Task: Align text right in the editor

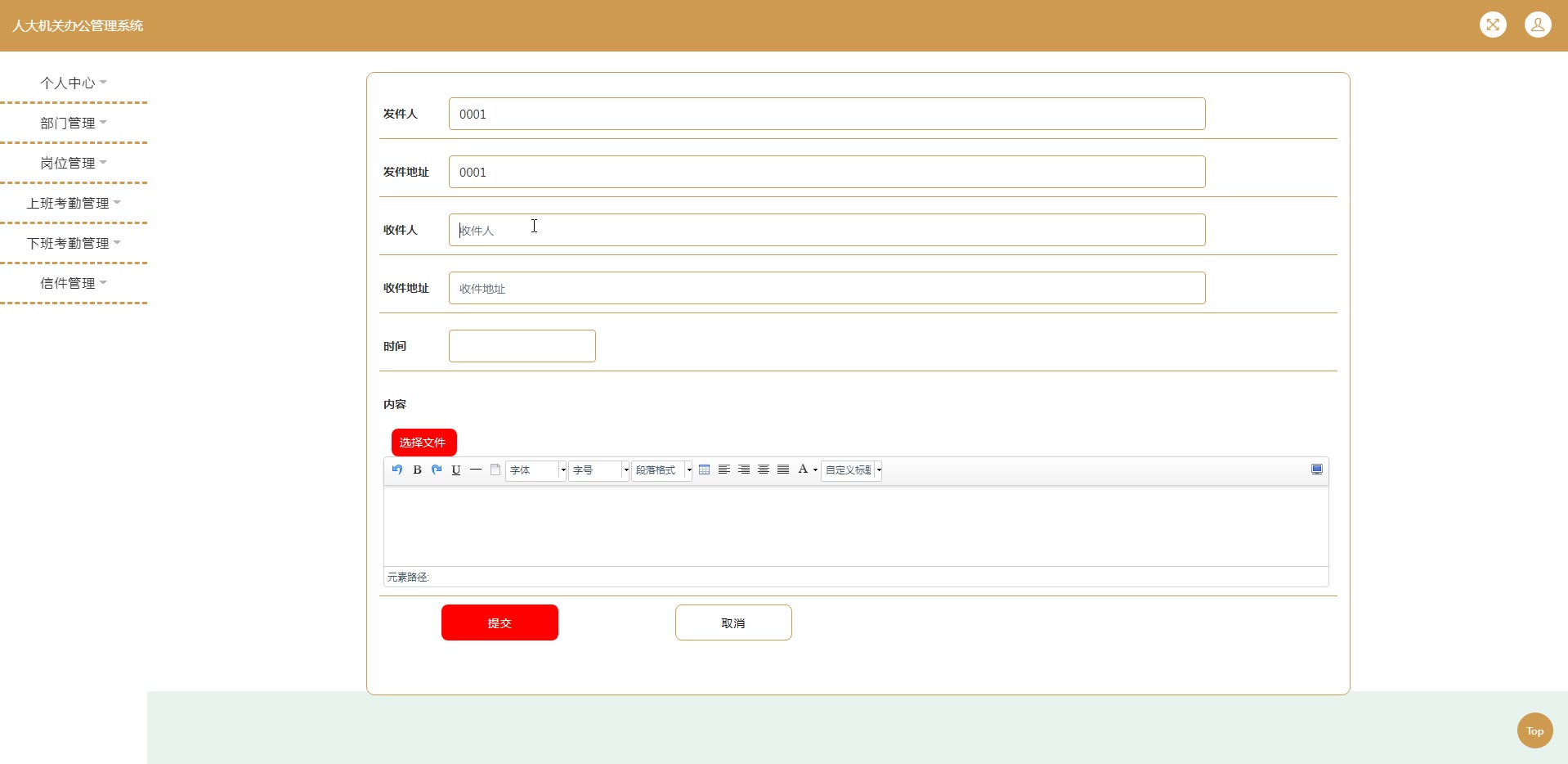Action: pos(744,470)
